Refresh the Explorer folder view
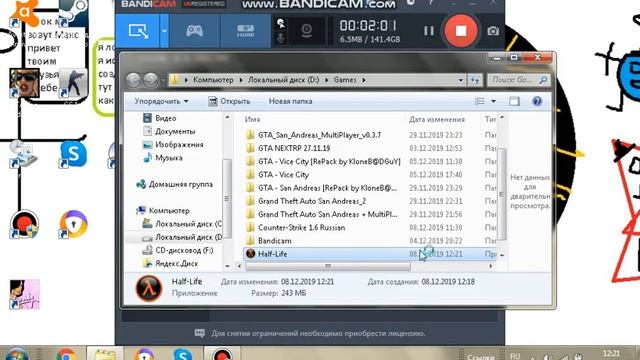 coord(475,80)
